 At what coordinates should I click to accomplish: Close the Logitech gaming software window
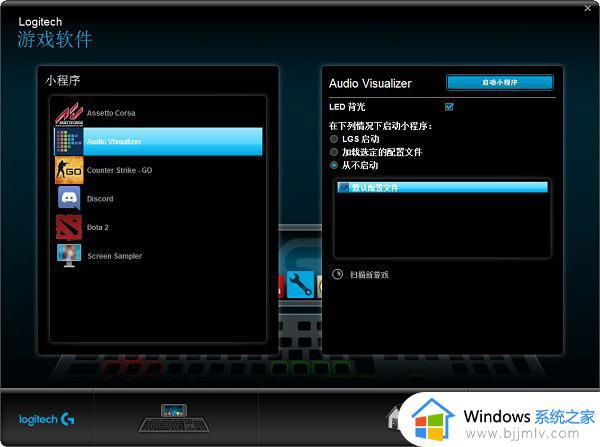(x=588, y=8)
